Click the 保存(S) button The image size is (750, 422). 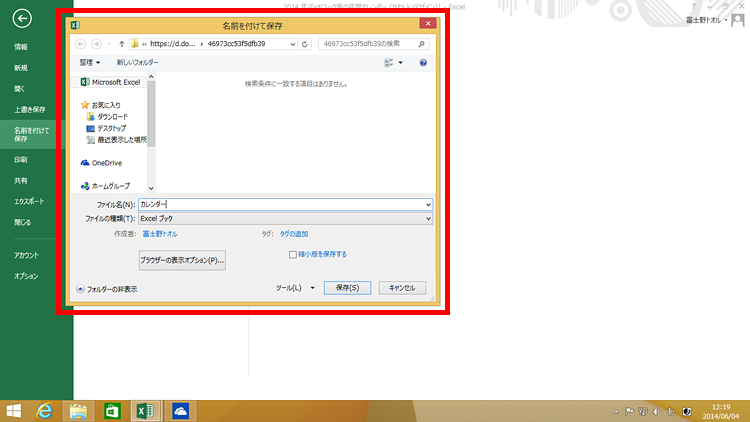[348, 287]
